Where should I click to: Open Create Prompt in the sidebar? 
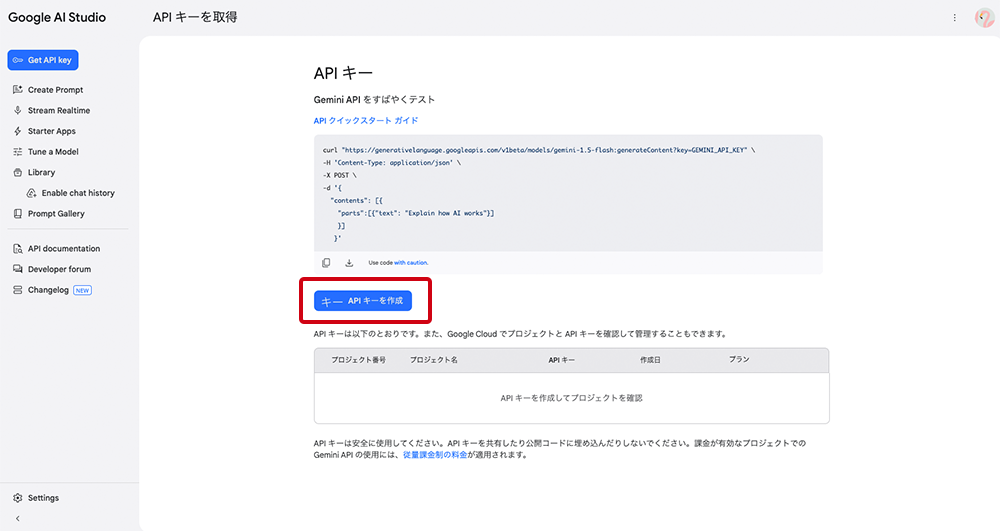[55, 90]
